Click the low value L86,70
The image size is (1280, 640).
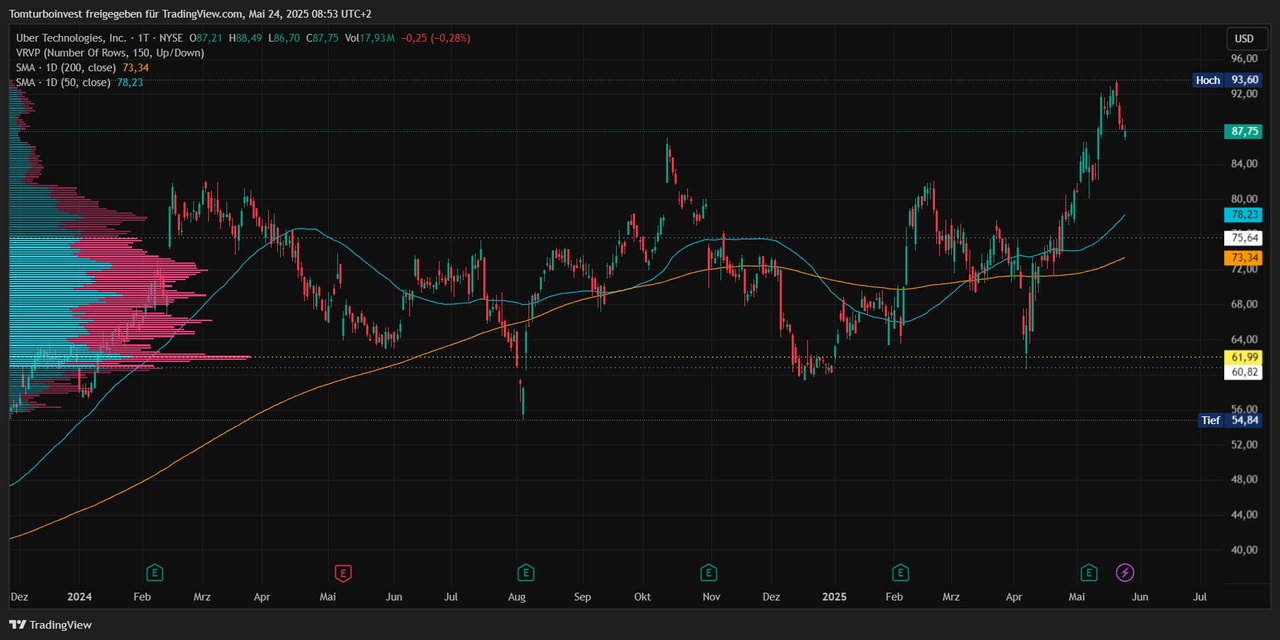click(283, 38)
